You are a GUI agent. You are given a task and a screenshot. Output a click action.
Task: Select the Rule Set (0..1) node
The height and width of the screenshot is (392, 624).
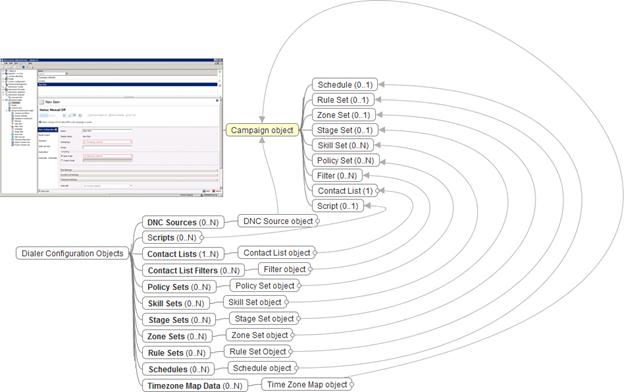(x=343, y=100)
